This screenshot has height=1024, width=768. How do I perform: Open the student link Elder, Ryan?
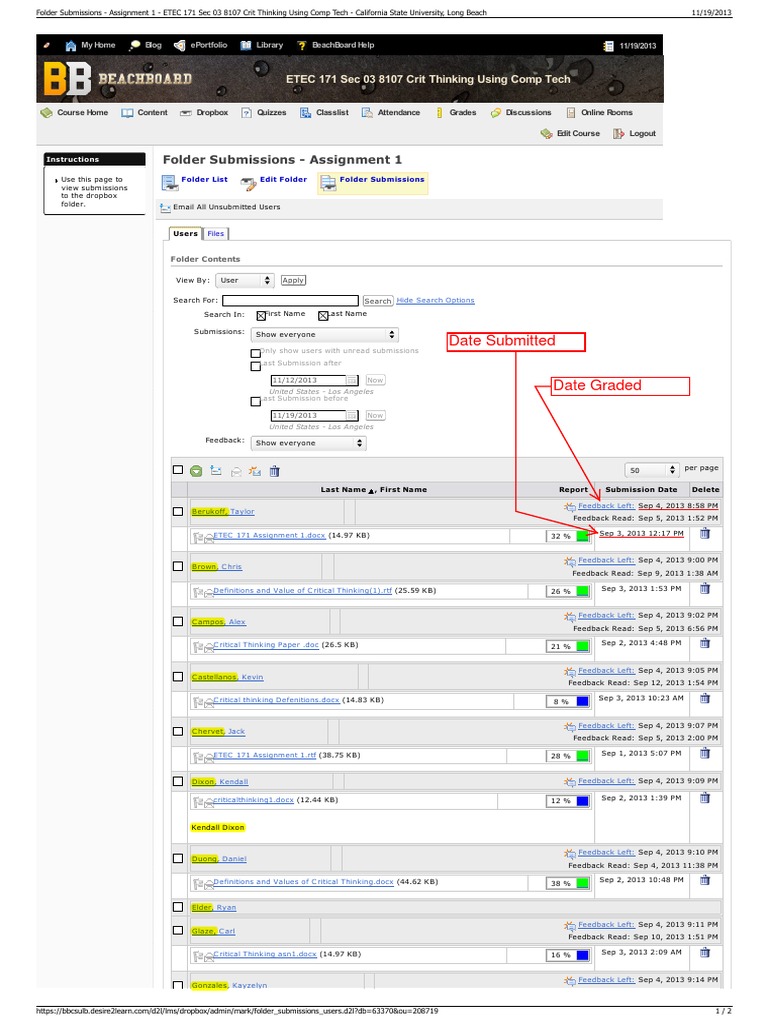[x=214, y=907]
